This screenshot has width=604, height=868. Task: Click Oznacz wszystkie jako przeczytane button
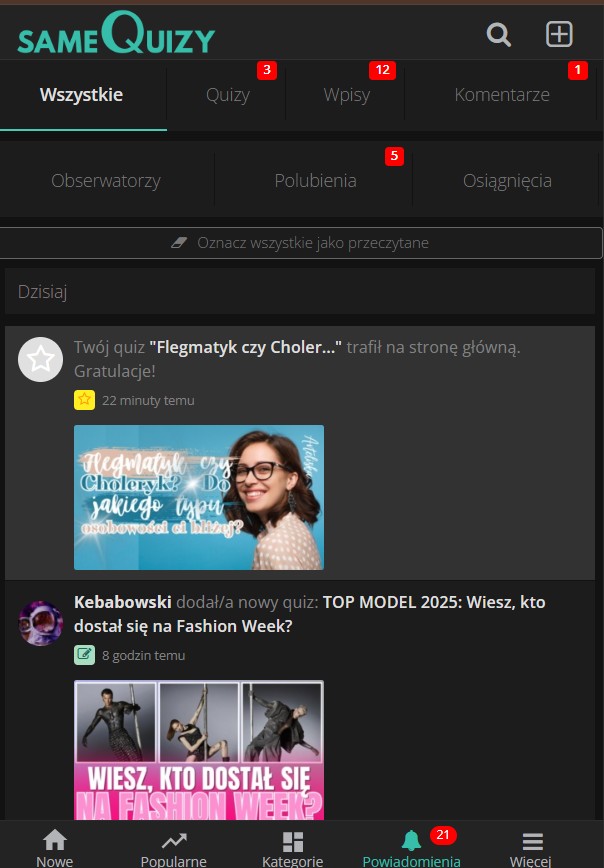coord(302,243)
